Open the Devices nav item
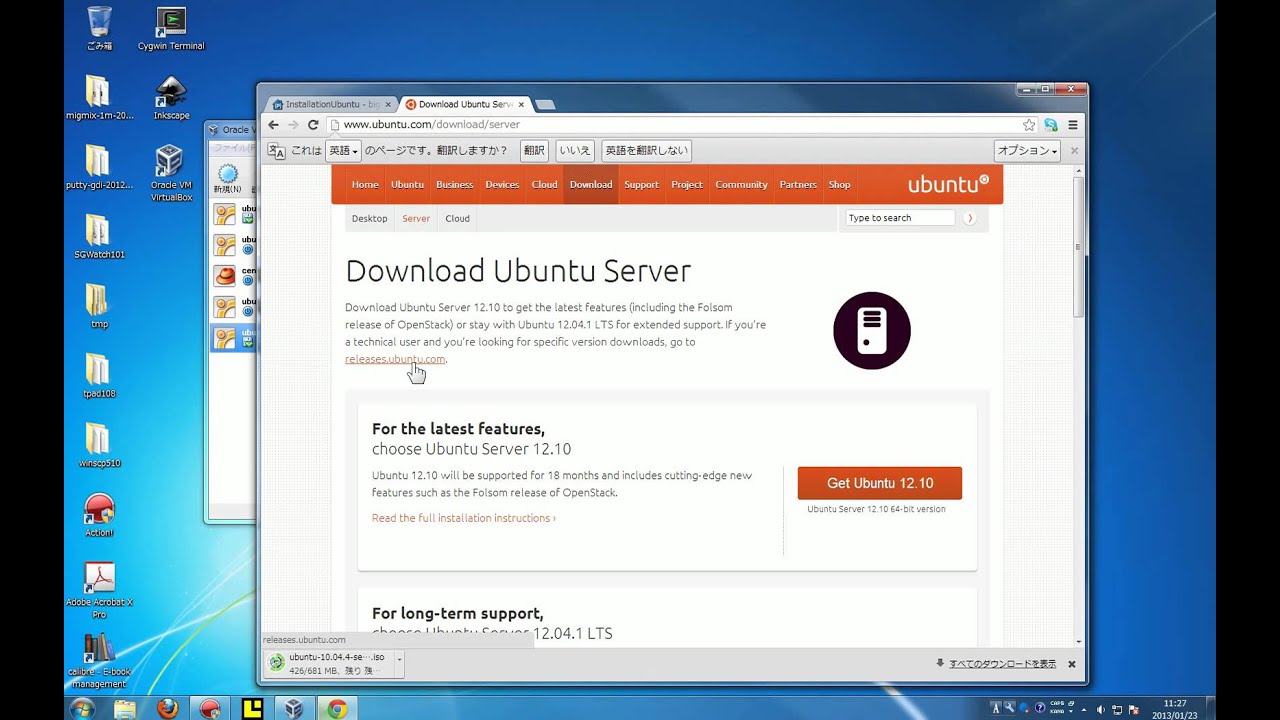The height and width of the screenshot is (720, 1280). click(502, 185)
